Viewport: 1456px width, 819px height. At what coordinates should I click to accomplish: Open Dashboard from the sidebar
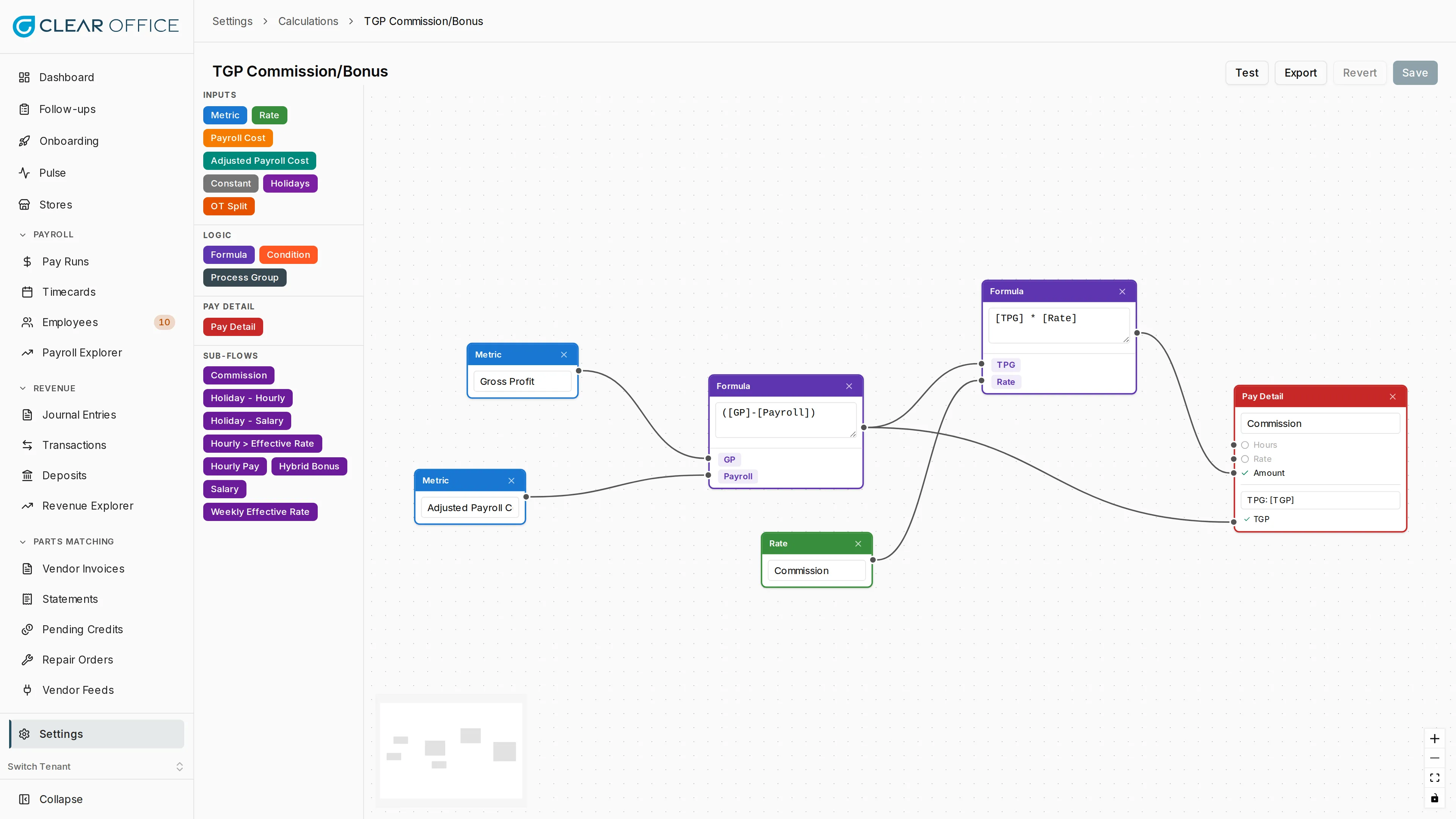coord(97,77)
